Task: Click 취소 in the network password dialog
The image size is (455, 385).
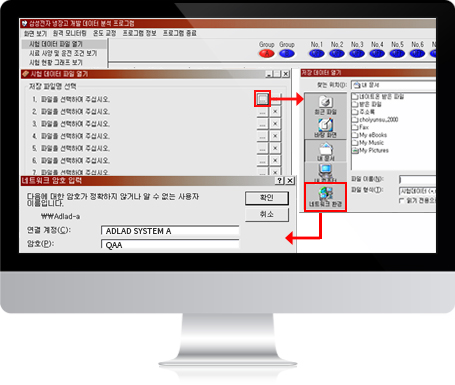Action: [267, 214]
